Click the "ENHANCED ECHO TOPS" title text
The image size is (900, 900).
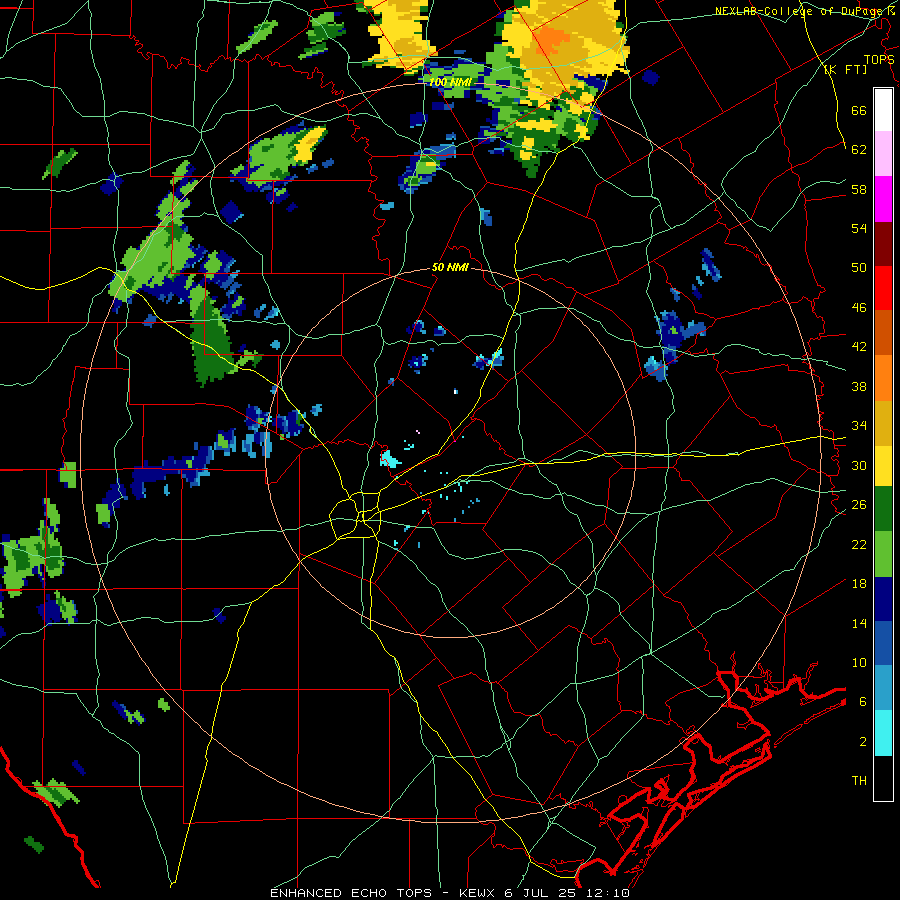coord(351,893)
